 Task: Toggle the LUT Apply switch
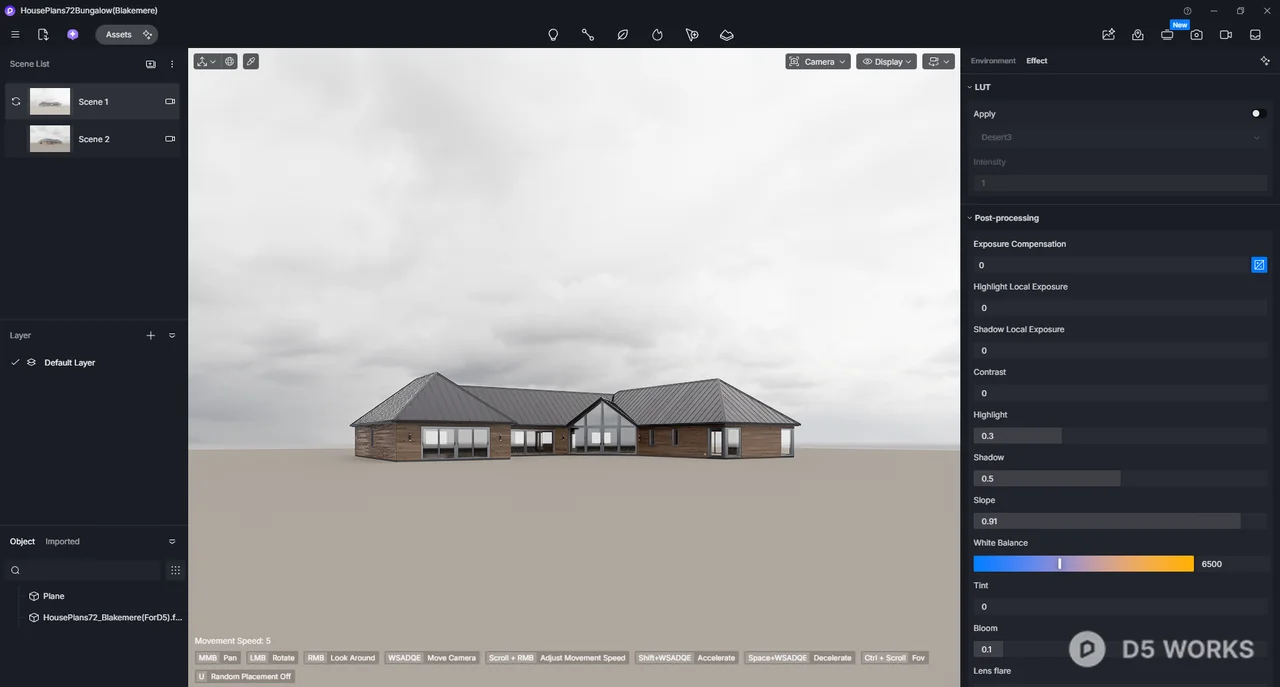(x=1259, y=114)
